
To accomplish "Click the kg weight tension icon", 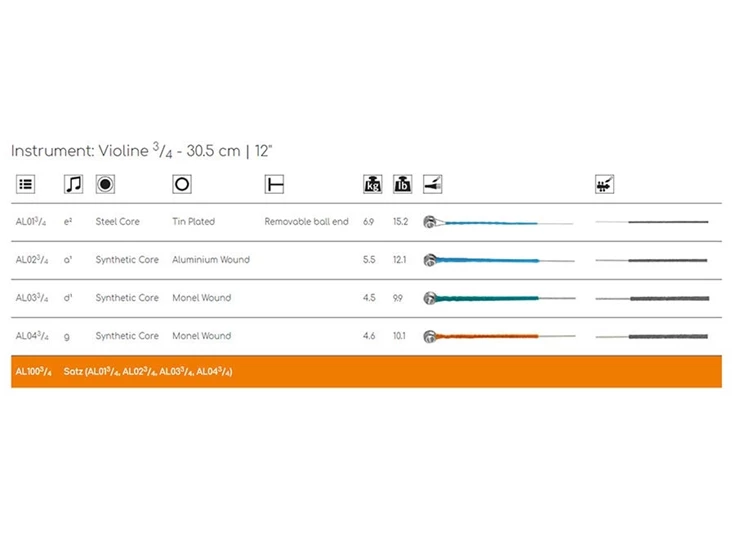I will (x=372, y=184).
